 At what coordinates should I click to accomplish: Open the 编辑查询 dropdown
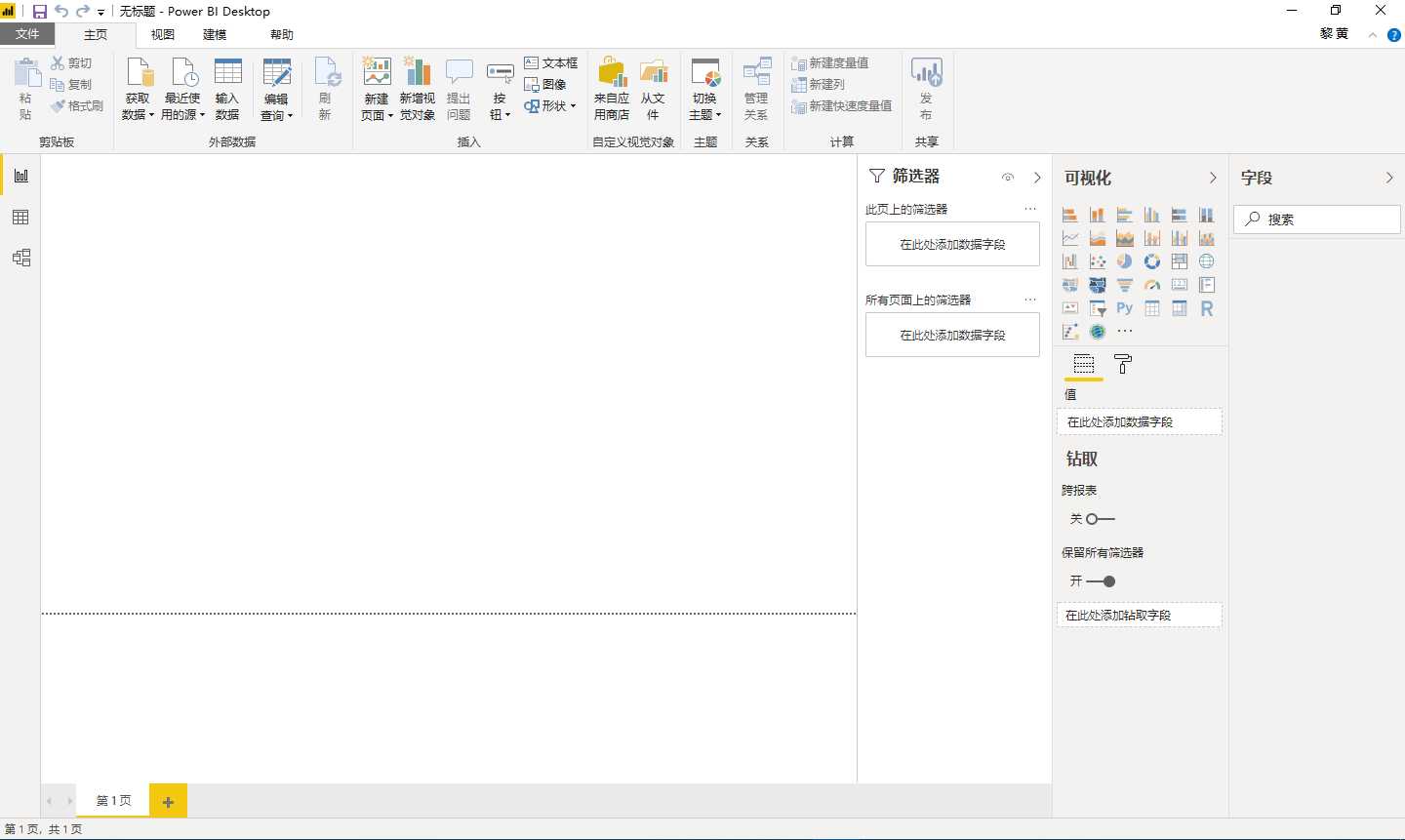point(276,89)
